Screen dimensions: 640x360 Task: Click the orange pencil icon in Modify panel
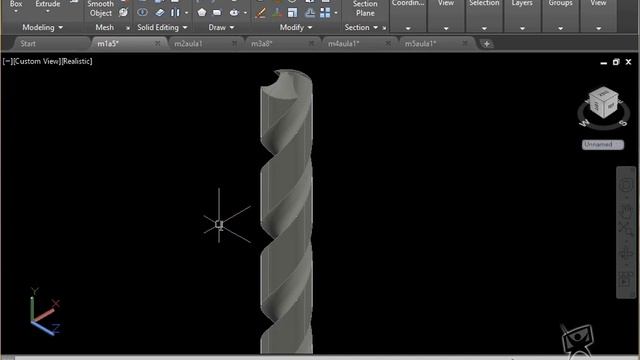[x=260, y=13]
